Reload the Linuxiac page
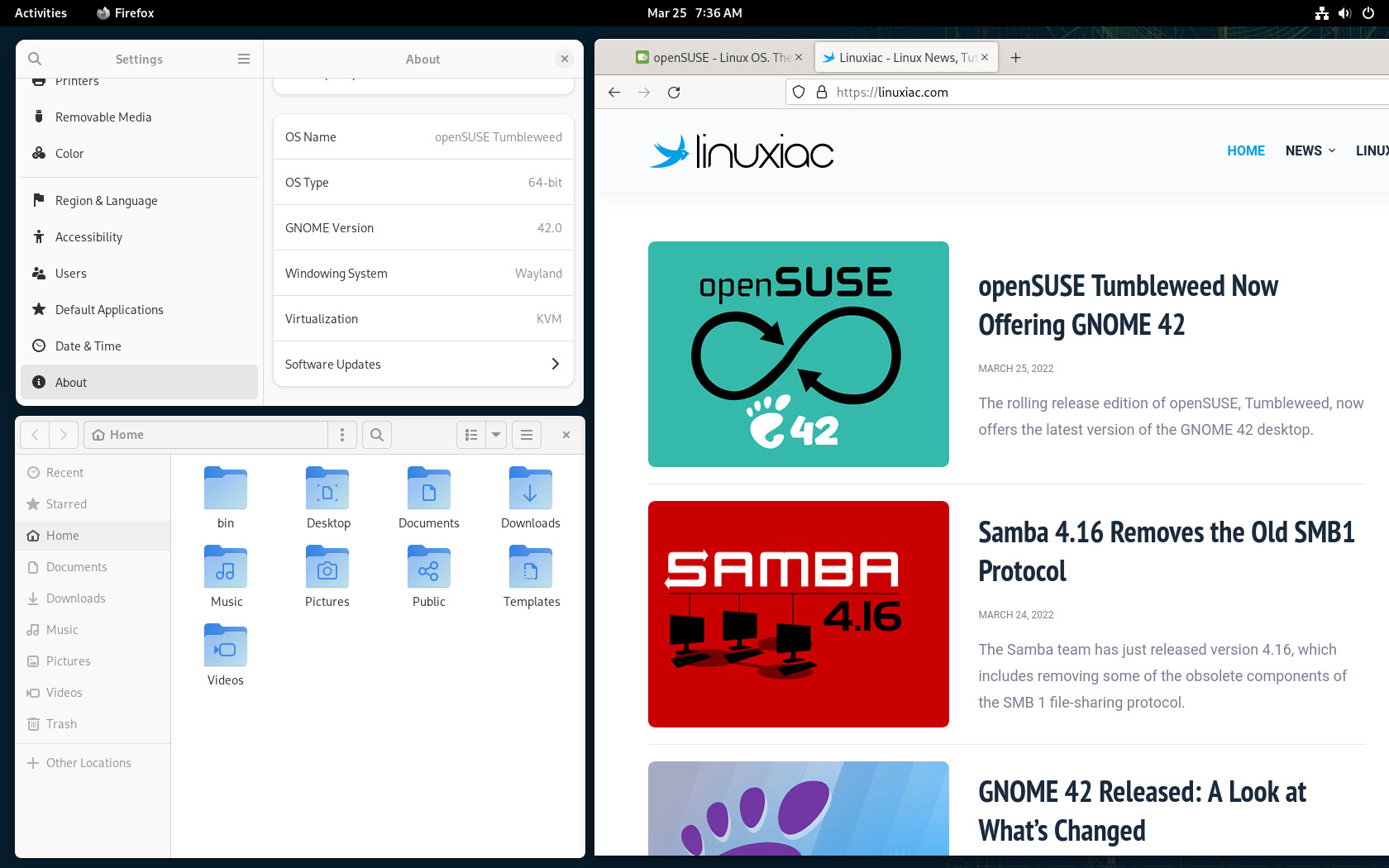The width and height of the screenshot is (1389, 868). click(x=674, y=93)
